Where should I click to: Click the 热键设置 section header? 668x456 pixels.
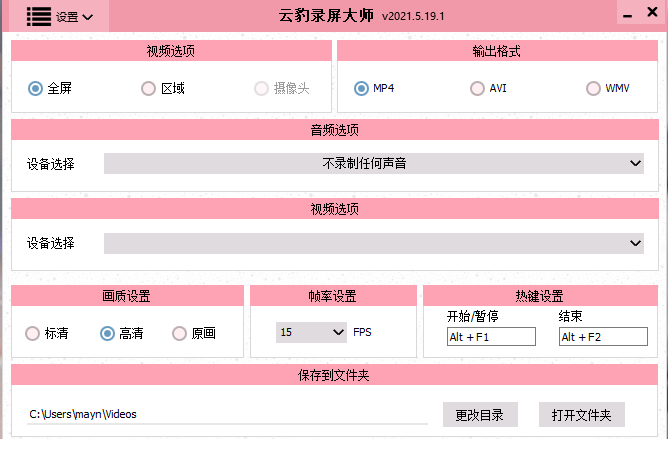(540, 296)
